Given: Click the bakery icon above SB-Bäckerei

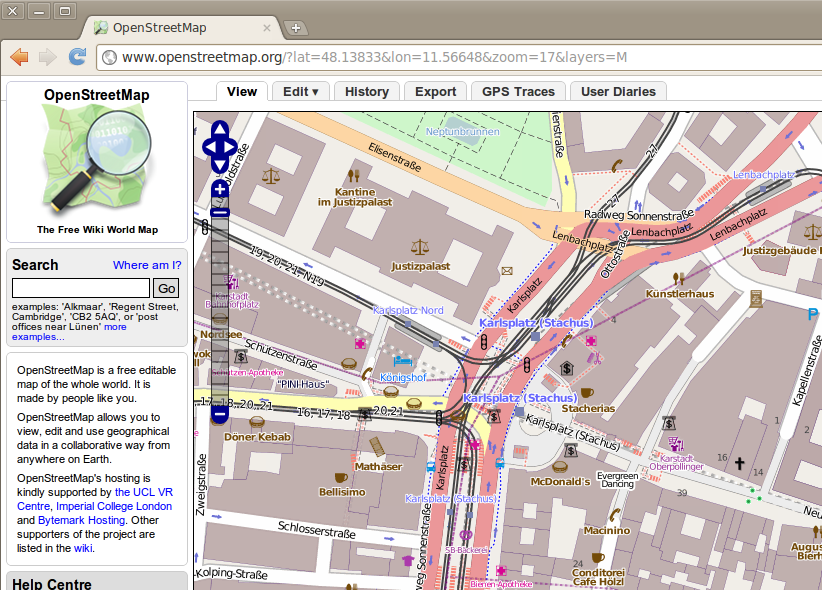Looking at the screenshot, I should (x=466, y=535).
